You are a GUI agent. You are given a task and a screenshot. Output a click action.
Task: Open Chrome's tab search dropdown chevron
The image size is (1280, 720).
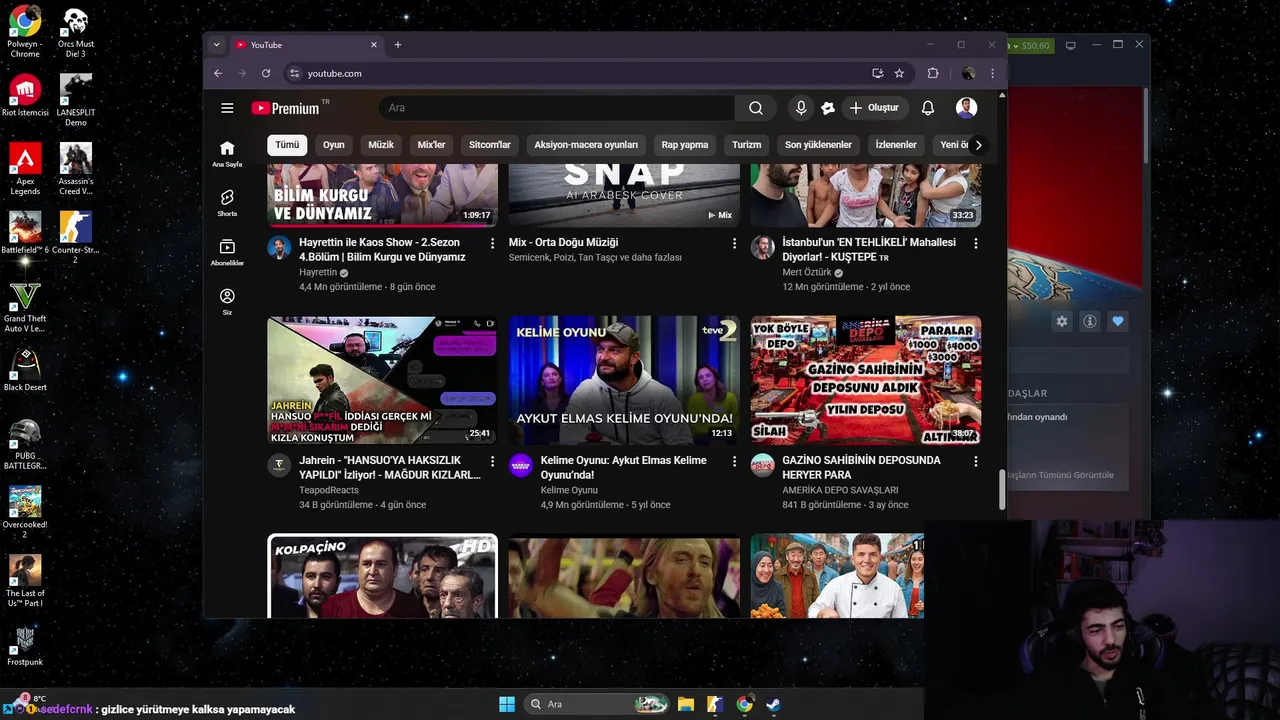[216, 45]
